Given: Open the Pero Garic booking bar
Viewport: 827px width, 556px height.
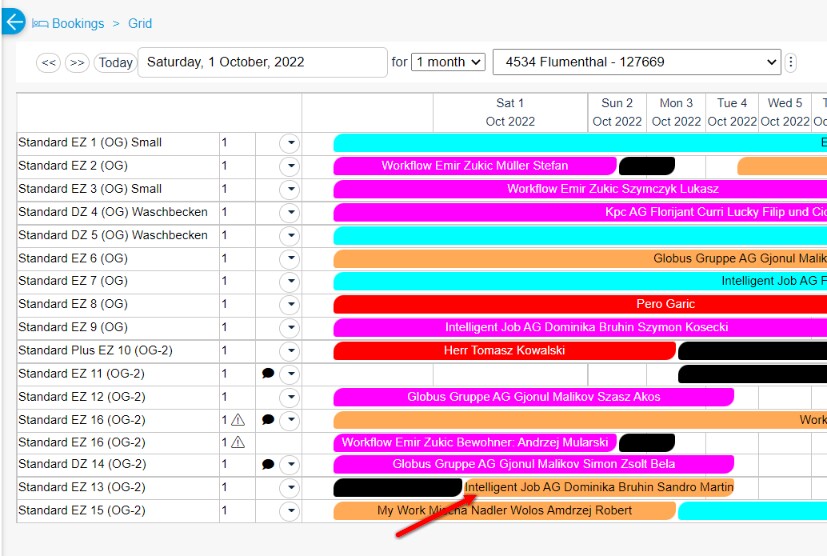Looking at the screenshot, I should [580, 304].
